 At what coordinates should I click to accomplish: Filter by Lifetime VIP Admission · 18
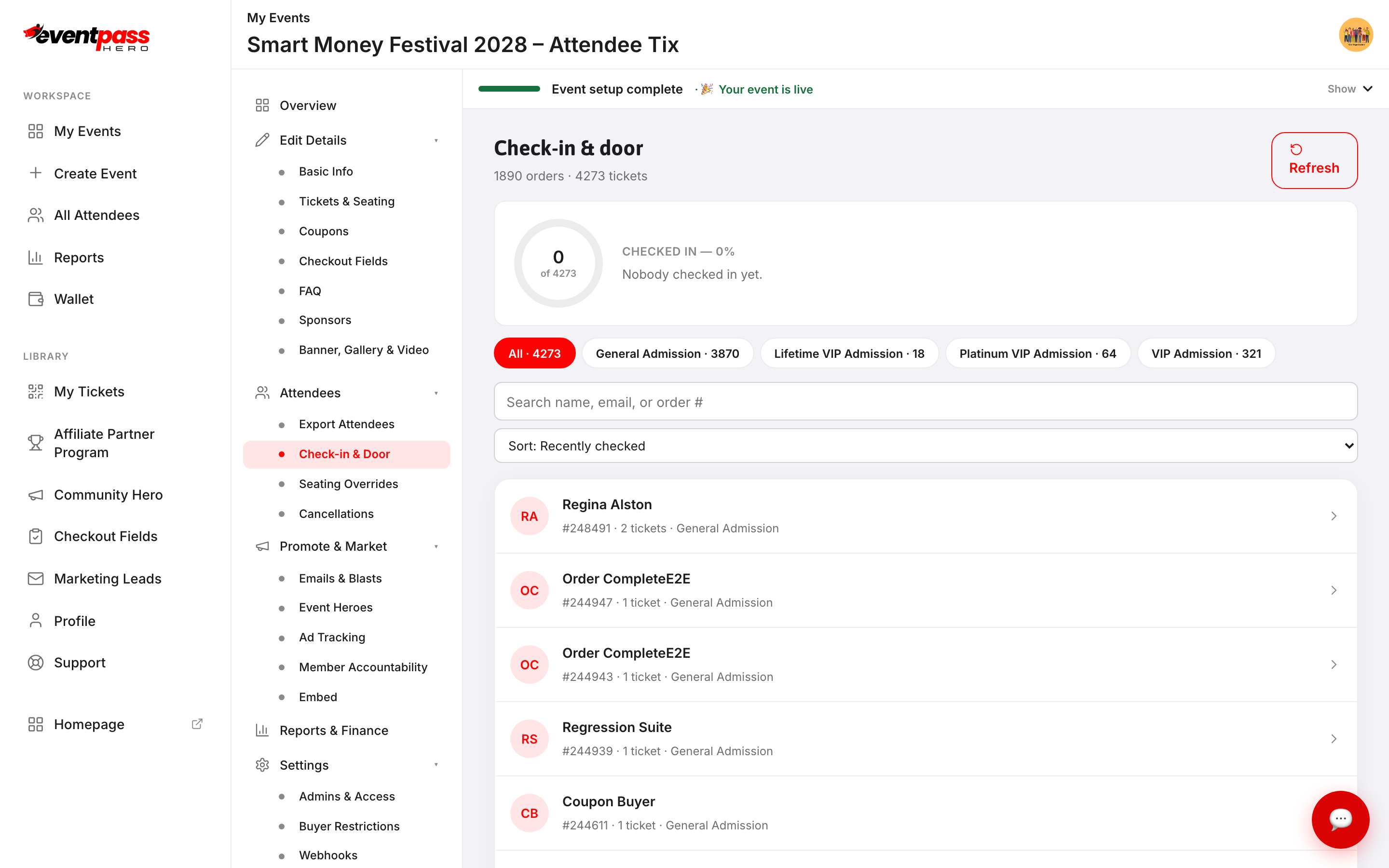(x=849, y=353)
